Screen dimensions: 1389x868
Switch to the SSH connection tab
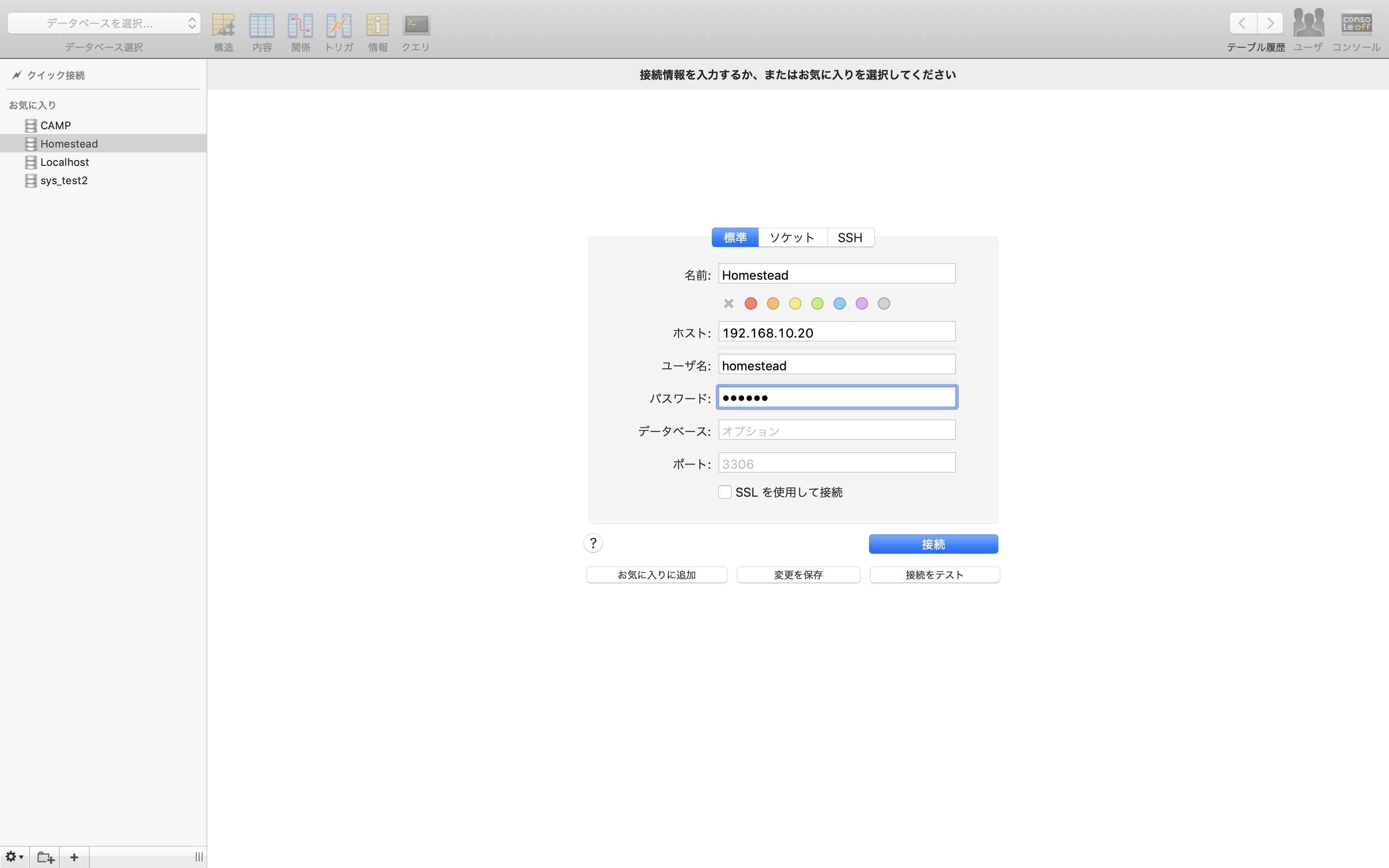[x=849, y=236]
